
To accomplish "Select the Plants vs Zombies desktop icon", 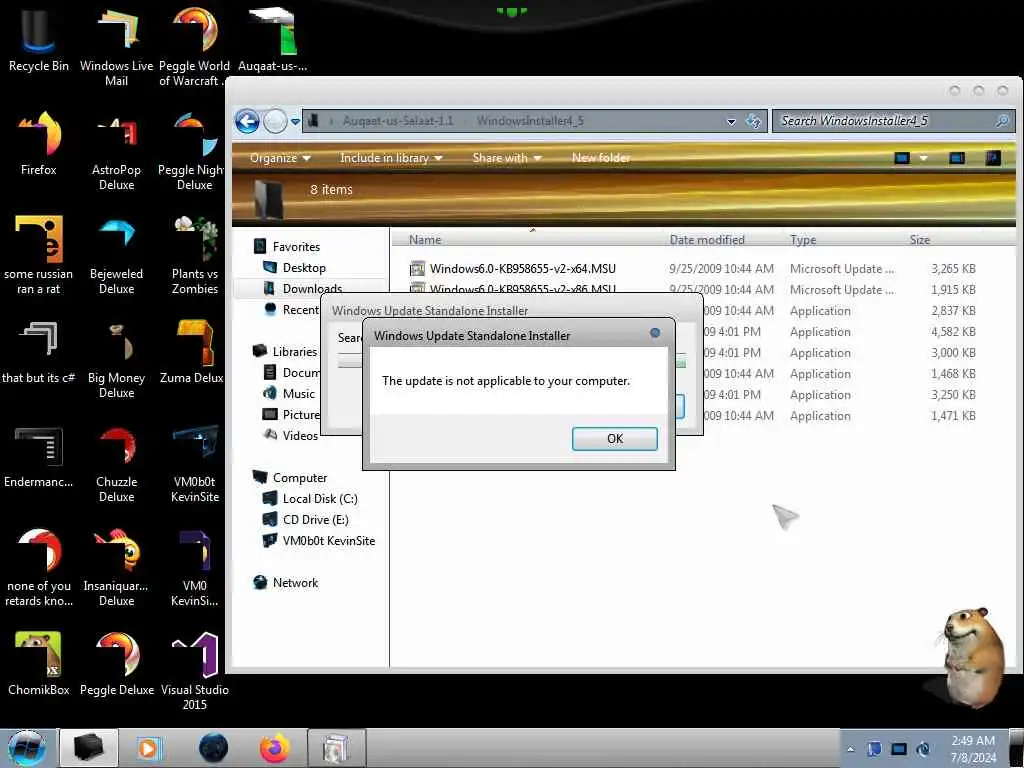I will click(195, 255).
